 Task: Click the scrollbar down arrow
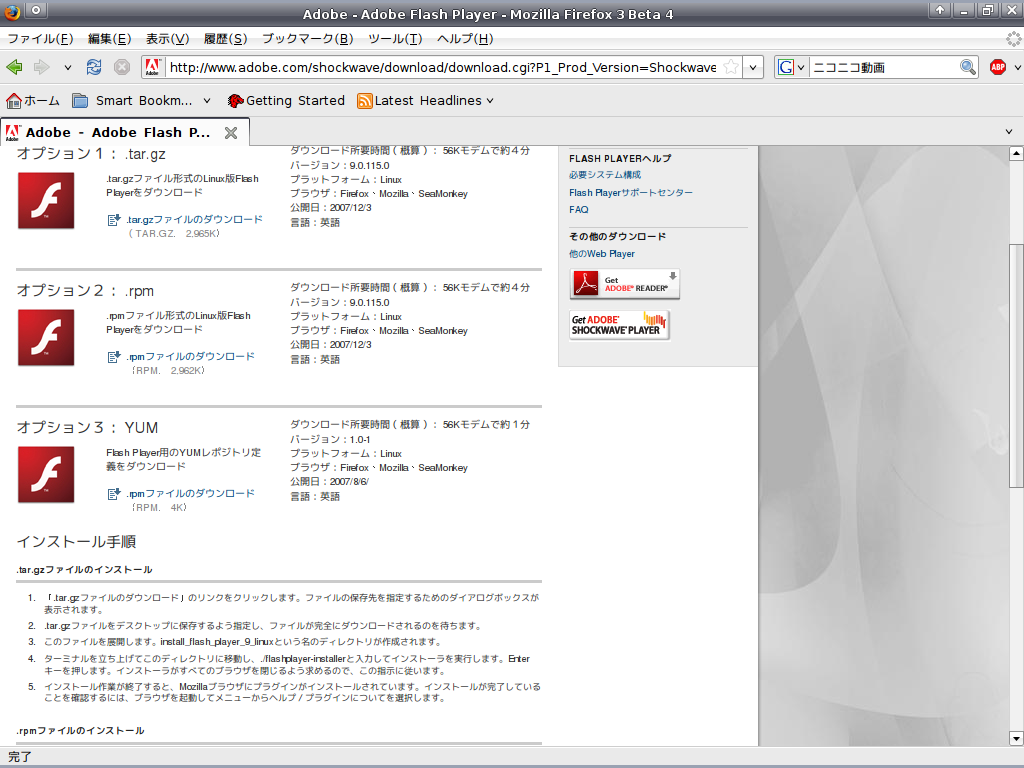[x=1016, y=739]
